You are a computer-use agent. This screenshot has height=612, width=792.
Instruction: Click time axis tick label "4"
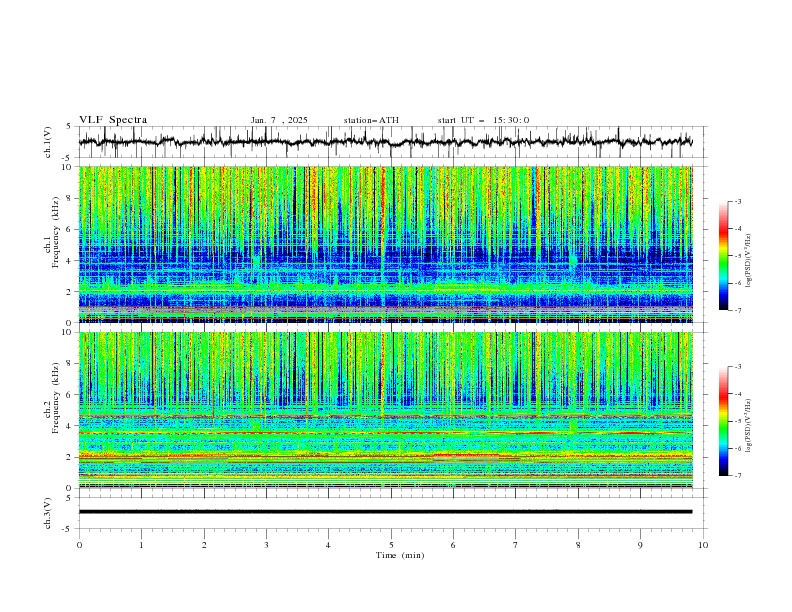click(x=328, y=545)
